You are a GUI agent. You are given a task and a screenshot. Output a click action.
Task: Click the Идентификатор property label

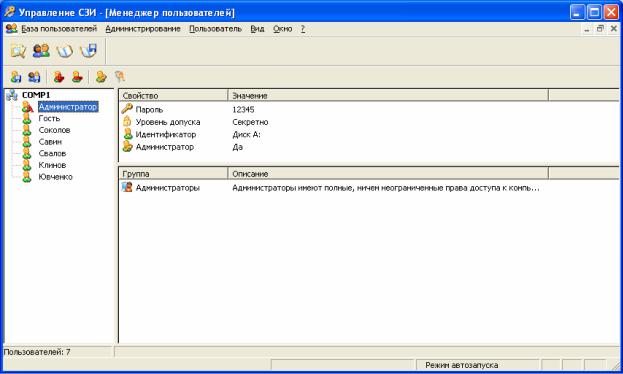coord(166,134)
